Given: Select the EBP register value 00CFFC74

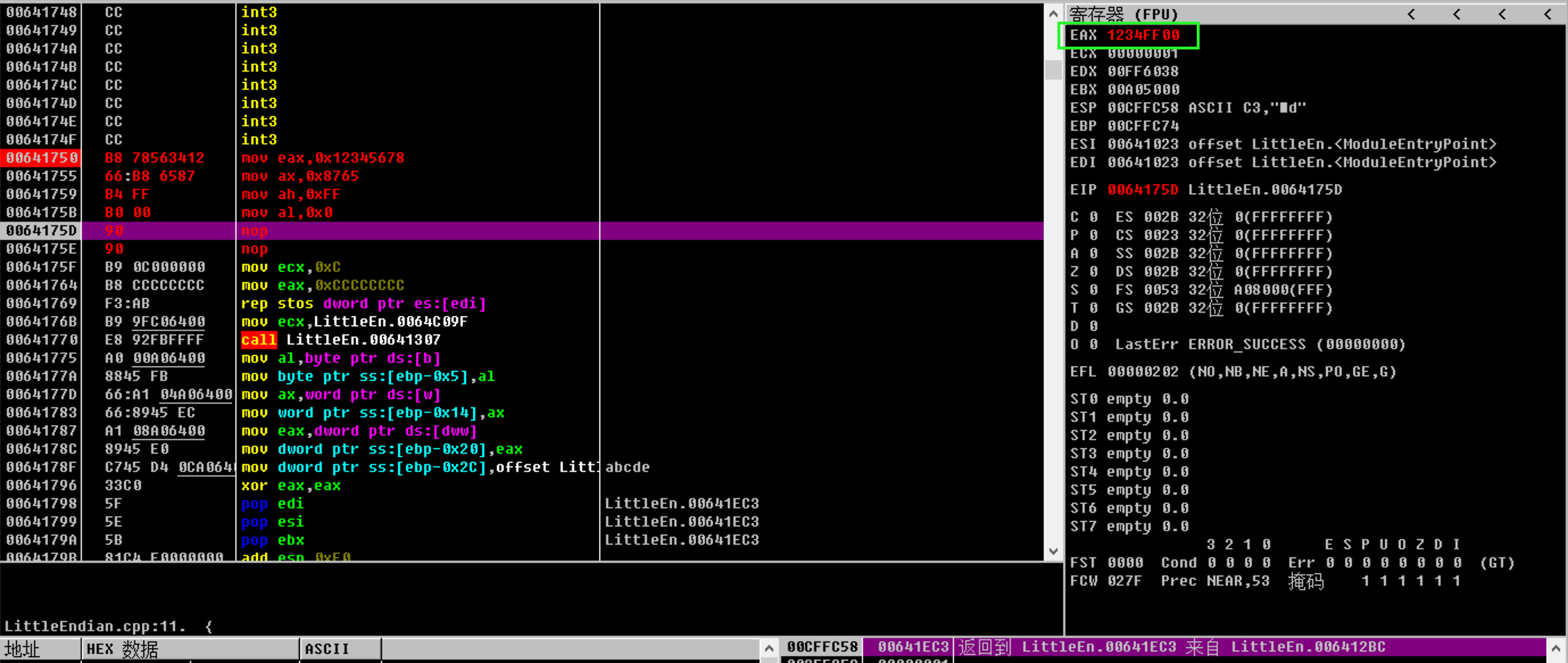Looking at the screenshot, I should [x=1143, y=126].
